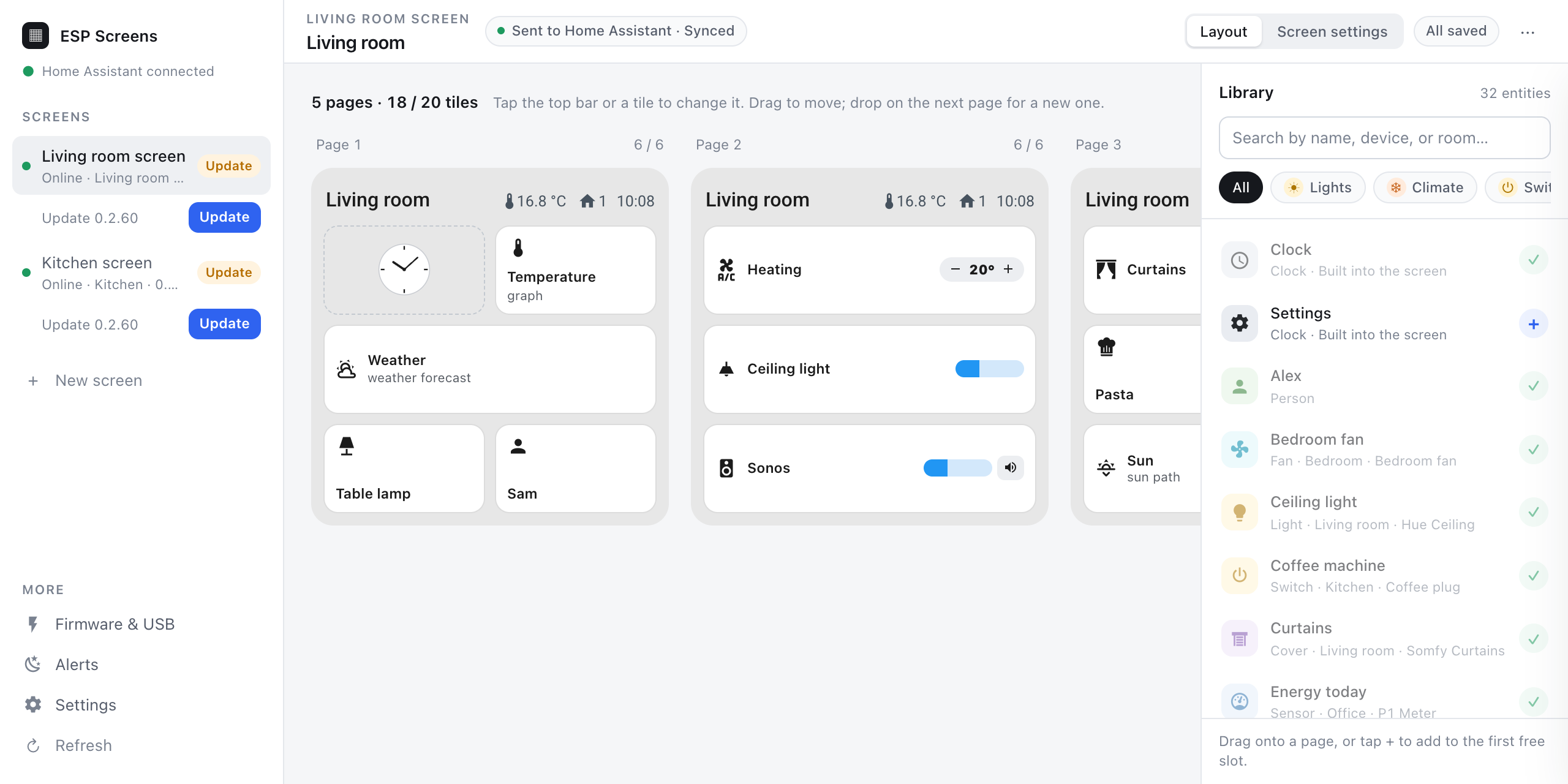Open the sidebar Settings gear icon
Image resolution: width=1568 pixels, height=784 pixels.
click(33, 705)
